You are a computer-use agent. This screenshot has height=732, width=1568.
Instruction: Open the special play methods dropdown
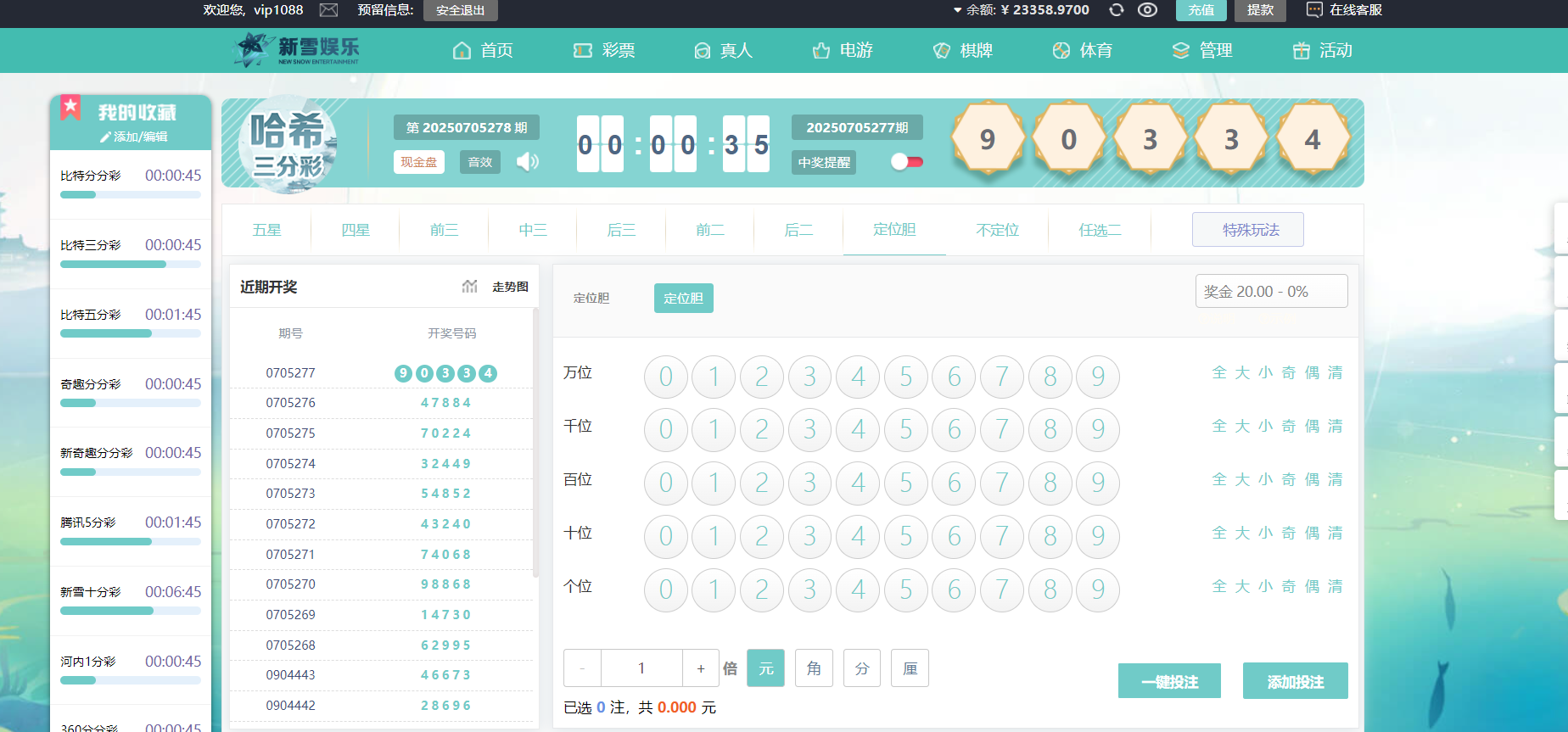pos(1247,230)
